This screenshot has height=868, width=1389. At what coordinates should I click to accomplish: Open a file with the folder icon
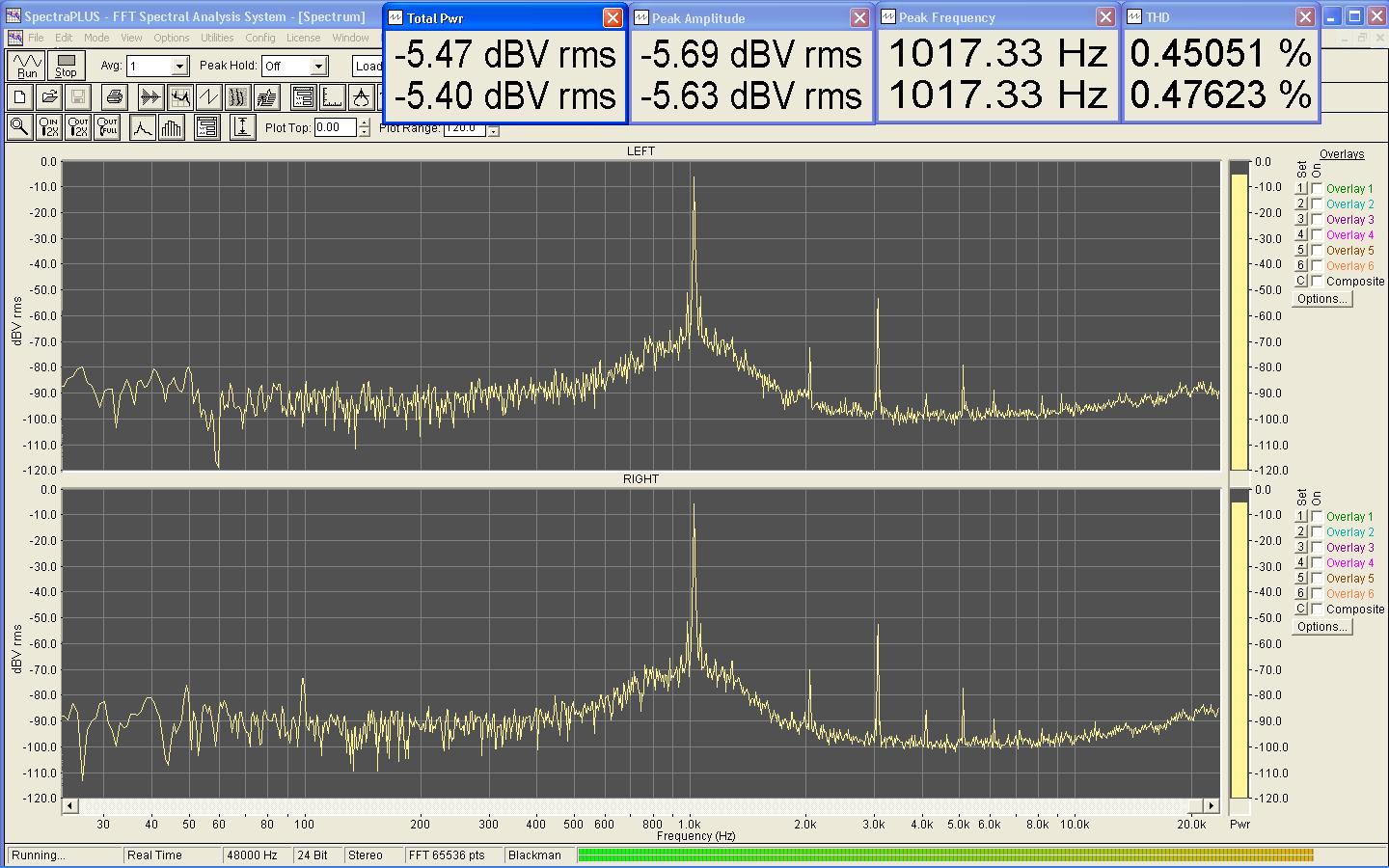coord(49,96)
